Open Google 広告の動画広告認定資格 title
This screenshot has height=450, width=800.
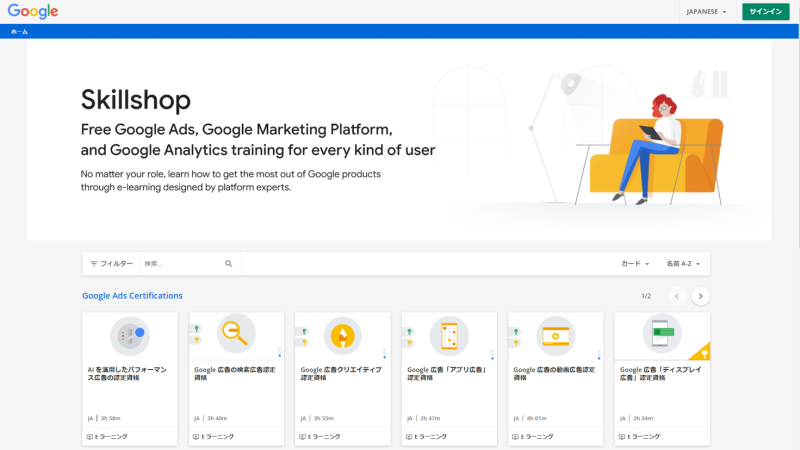(x=554, y=373)
